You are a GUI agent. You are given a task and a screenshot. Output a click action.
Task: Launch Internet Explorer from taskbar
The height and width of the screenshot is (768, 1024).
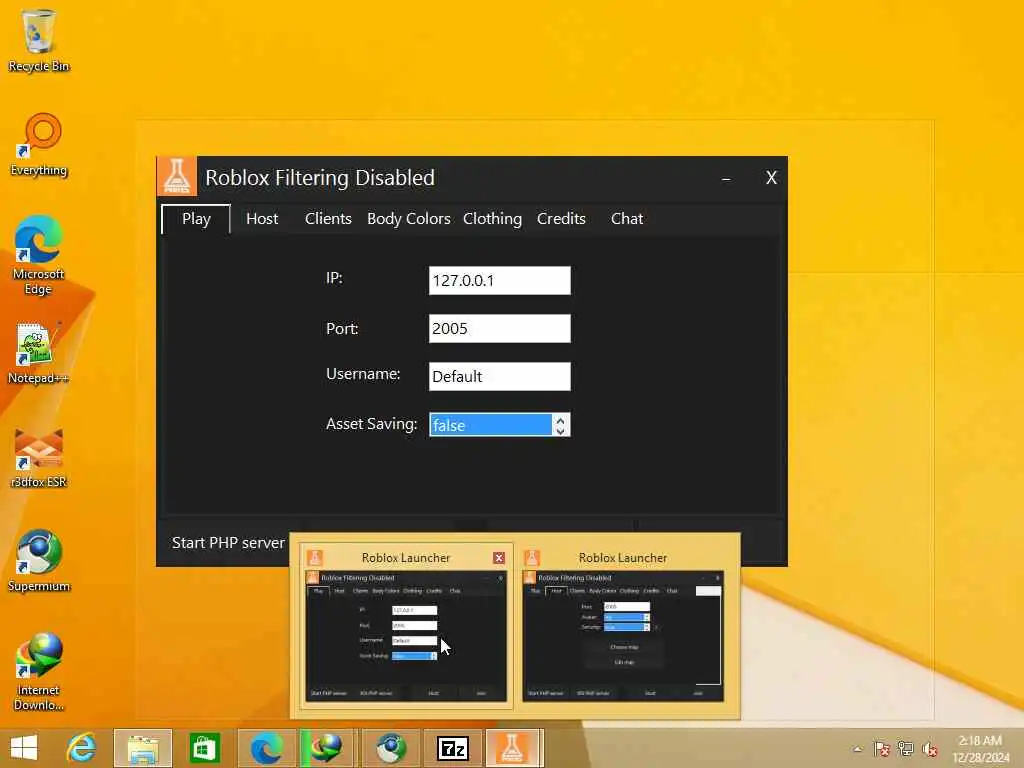pos(82,748)
